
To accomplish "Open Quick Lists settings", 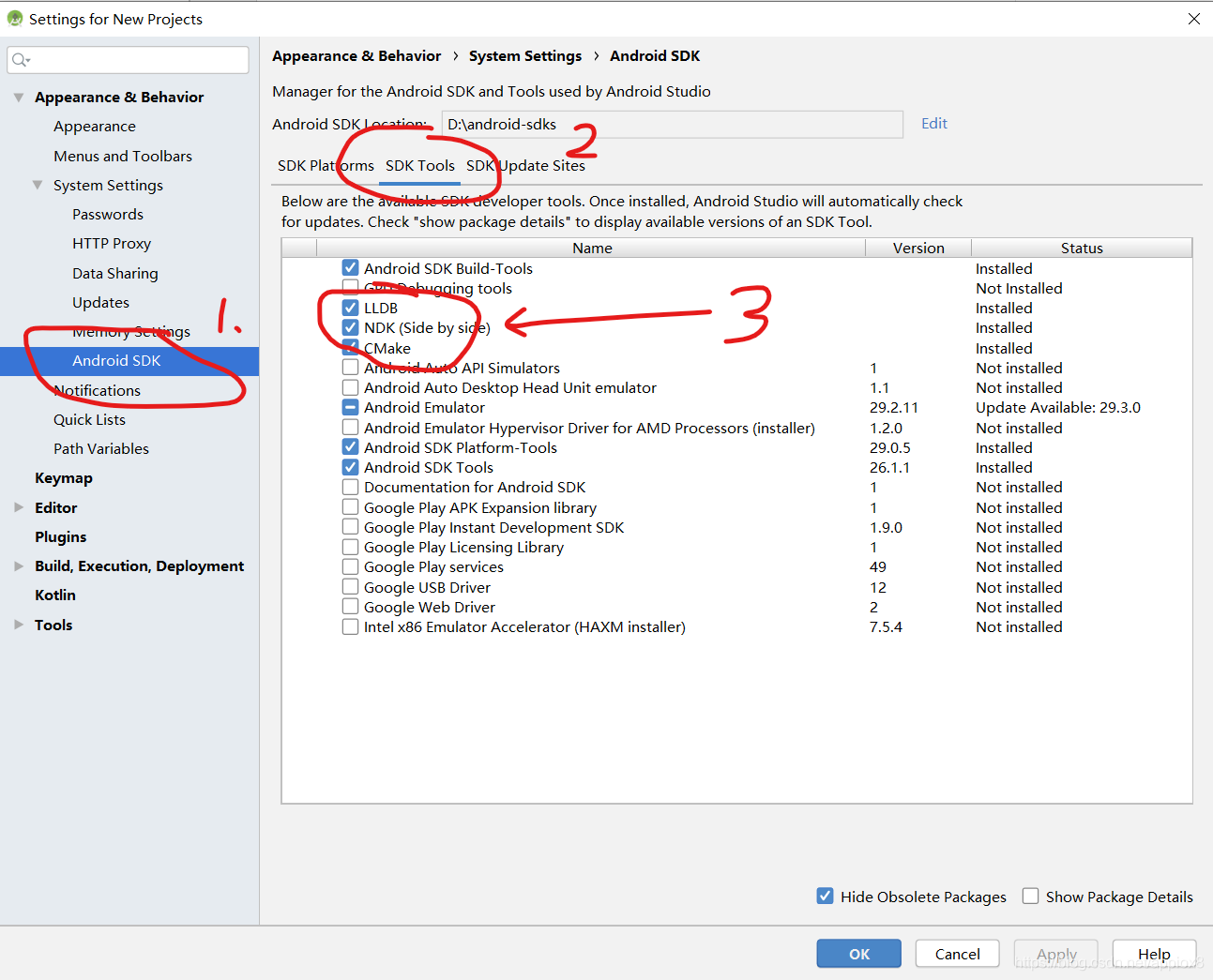I will (x=90, y=420).
